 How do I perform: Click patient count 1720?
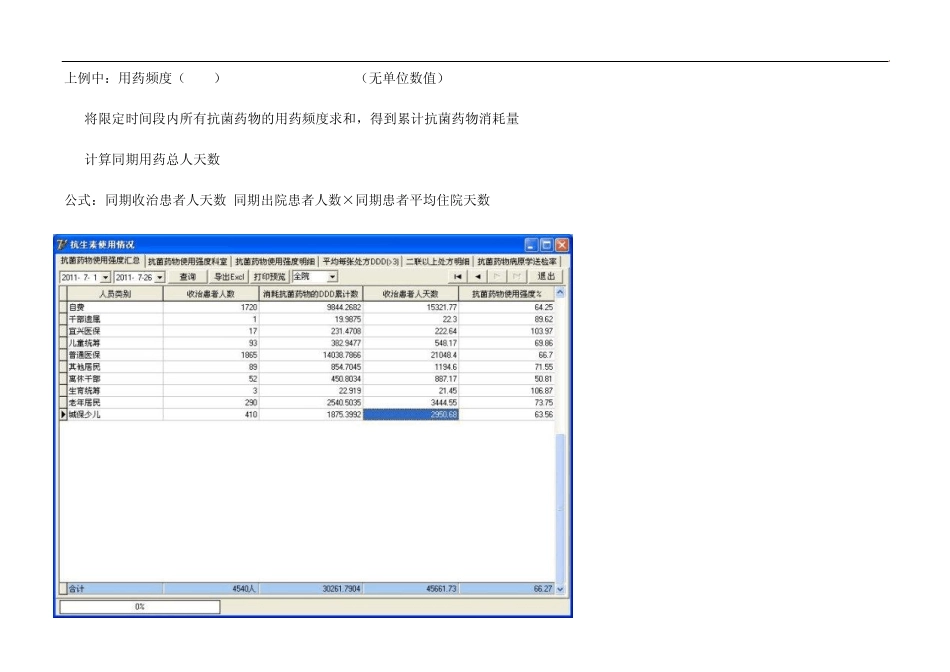click(249, 307)
